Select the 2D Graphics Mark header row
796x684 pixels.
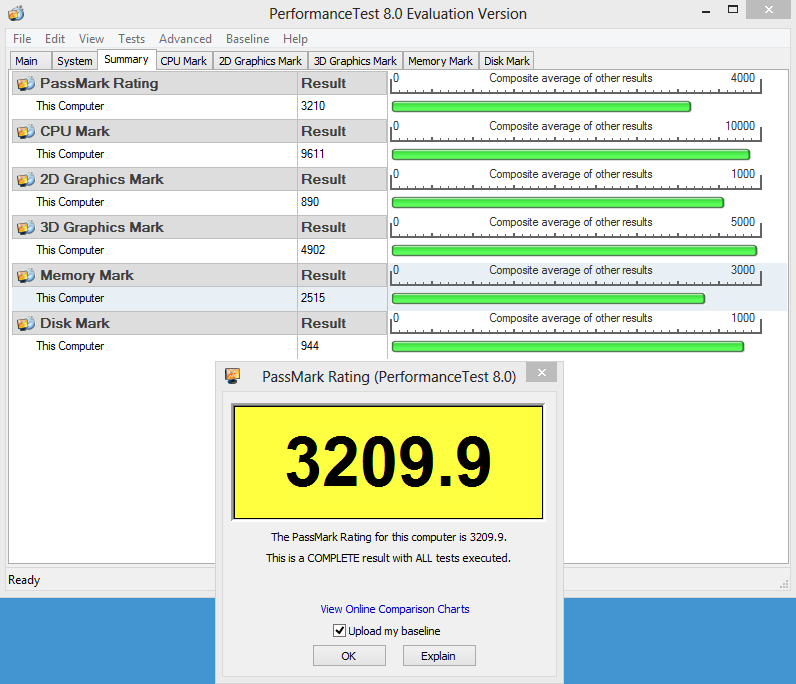200,179
